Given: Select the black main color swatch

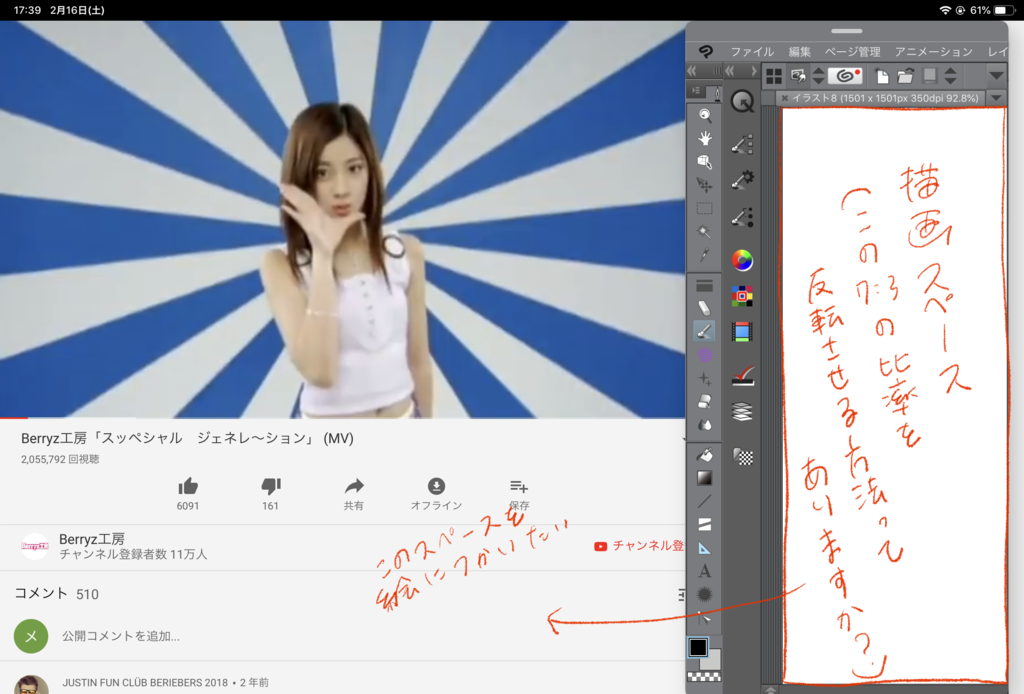Looking at the screenshot, I should coord(698,648).
